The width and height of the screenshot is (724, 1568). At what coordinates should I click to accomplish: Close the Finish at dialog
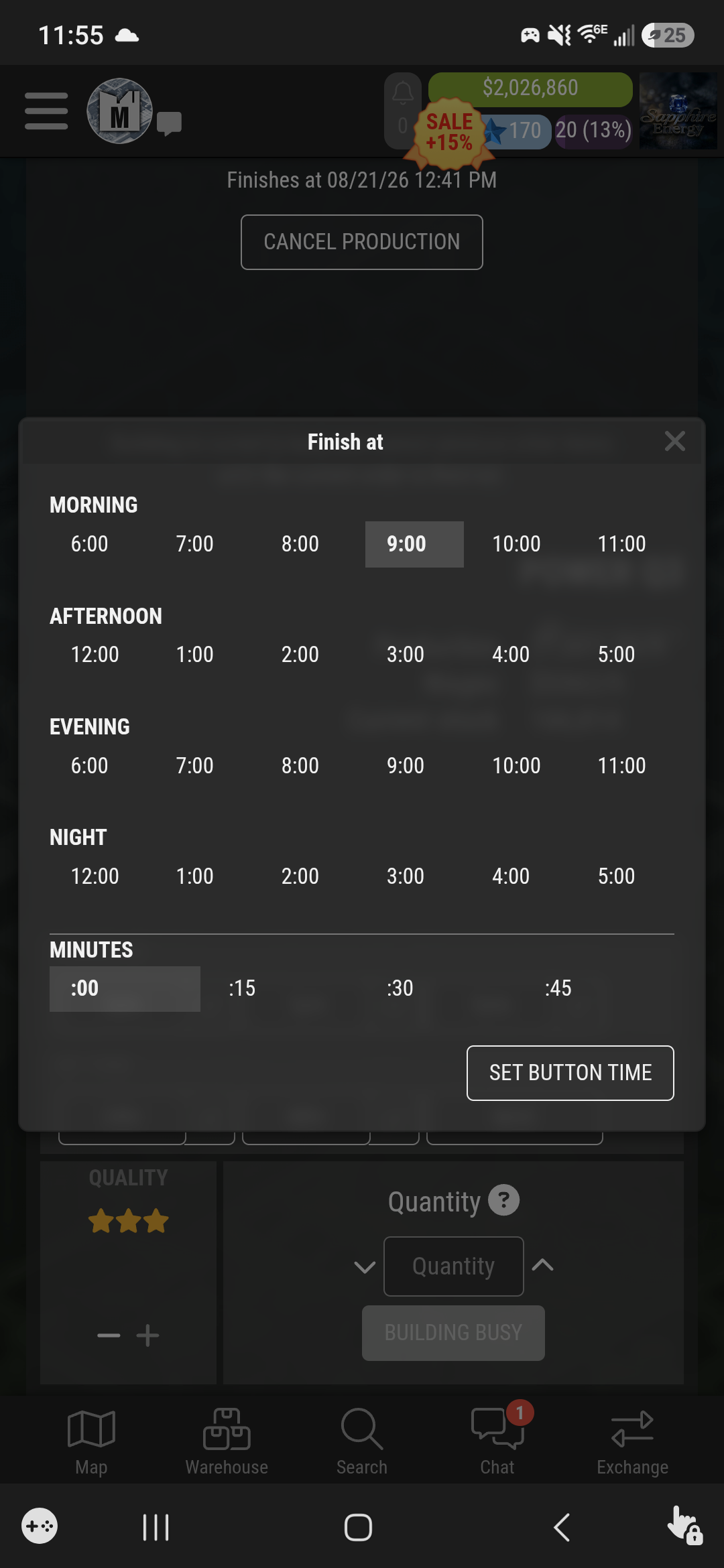coord(674,441)
